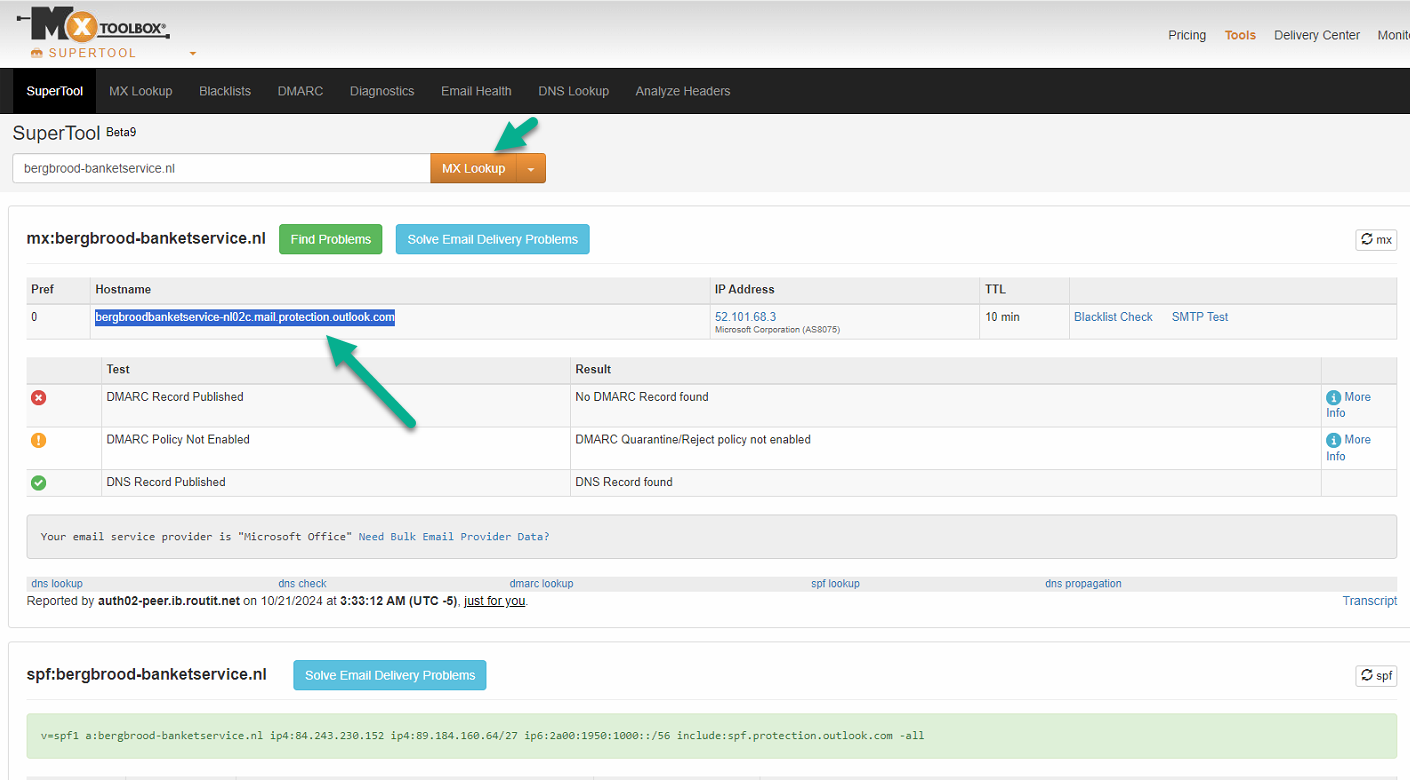Viewport: 1410px width, 780px height.
Task: Click the dmarc lookup link
Action: pyautogui.click(x=541, y=584)
